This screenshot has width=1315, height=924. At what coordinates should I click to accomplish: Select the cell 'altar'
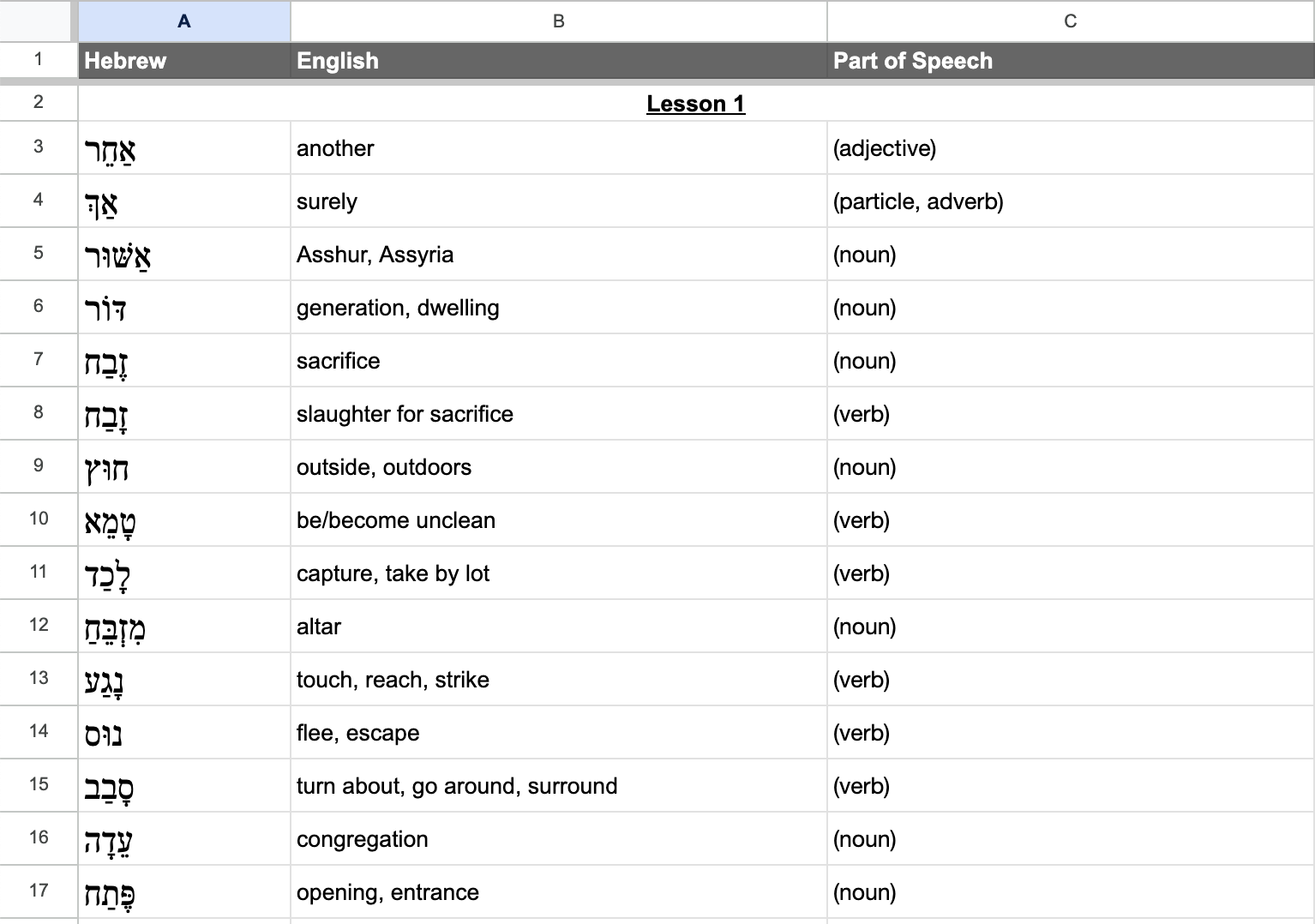point(559,627)
